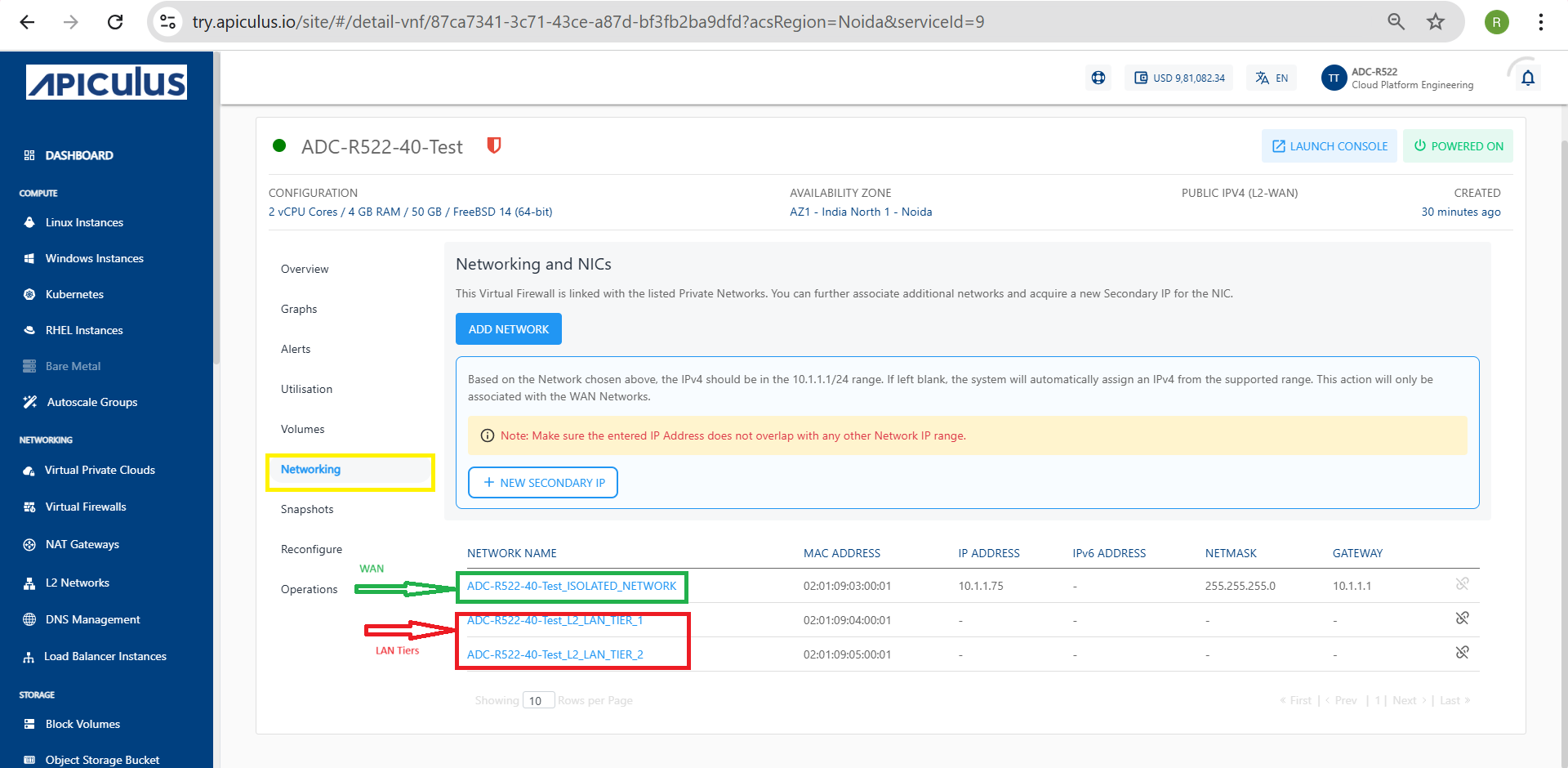Open the EN language selector
This screenshot has width=1568, height=768.
(1271, 78)
